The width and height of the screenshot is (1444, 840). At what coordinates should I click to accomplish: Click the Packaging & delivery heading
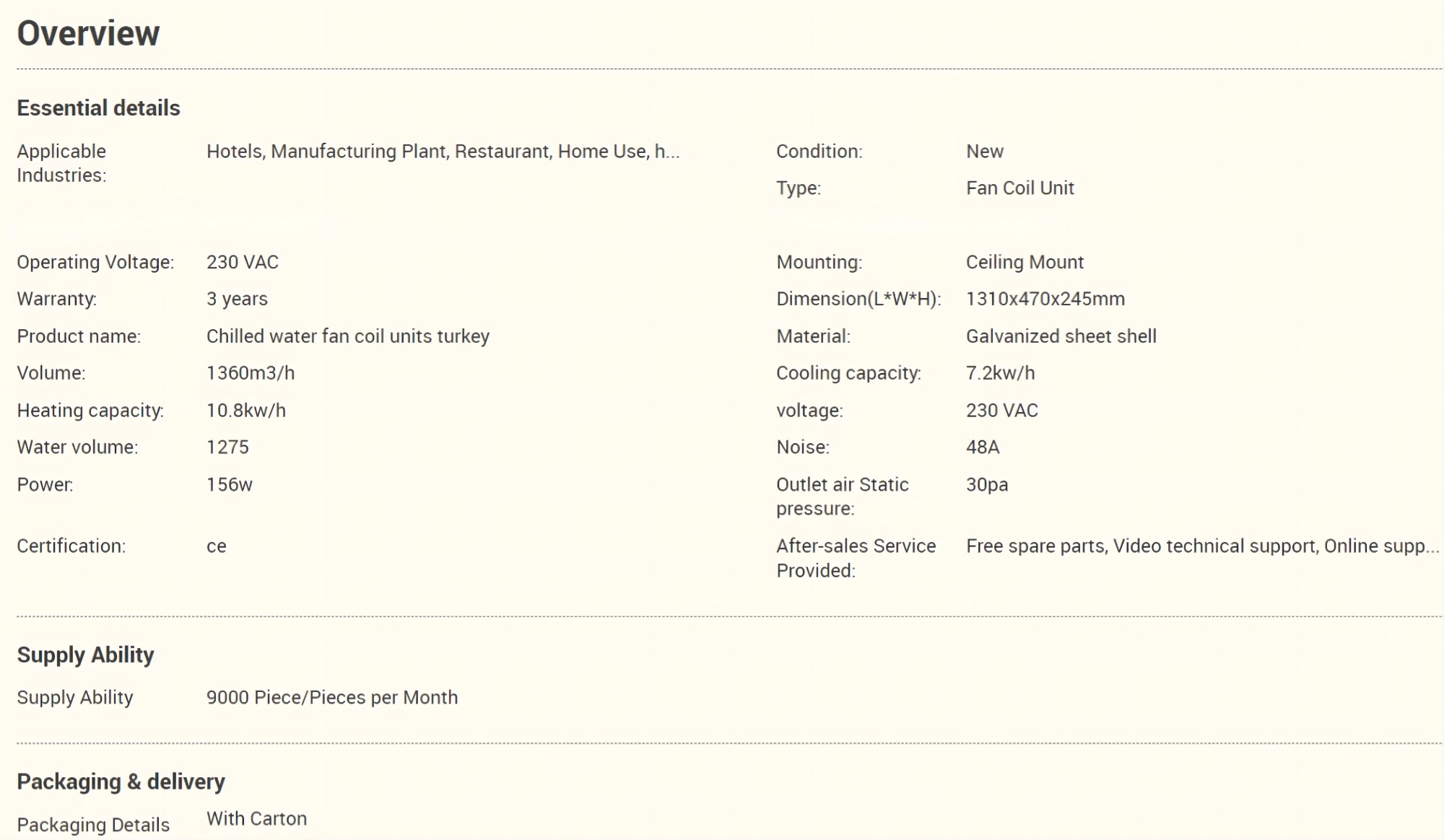pyautogui.click(x=121, y=782)
